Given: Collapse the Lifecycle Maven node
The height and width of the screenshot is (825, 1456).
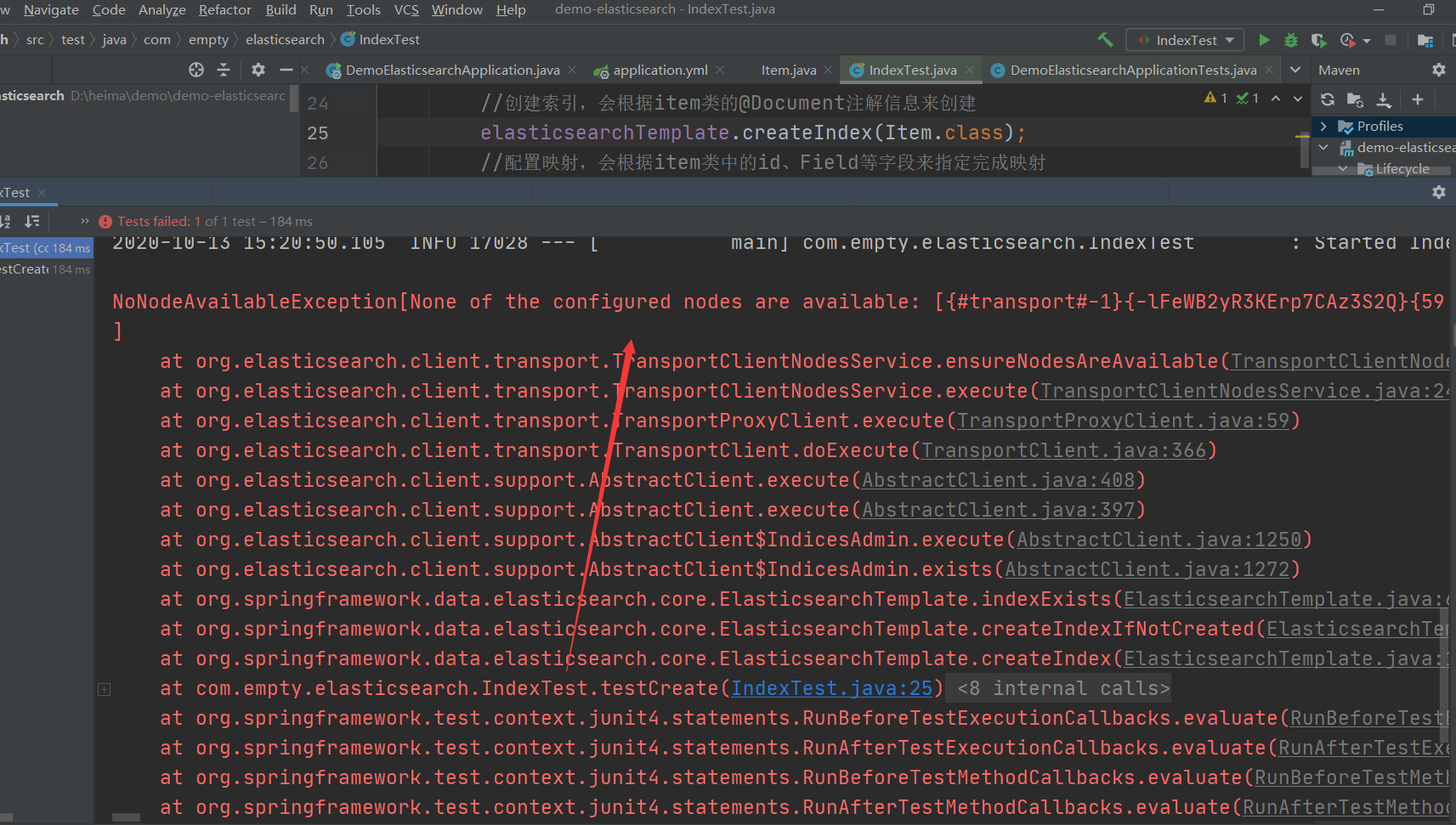Looking at the screenshot, I should [x=1344, y=168].
